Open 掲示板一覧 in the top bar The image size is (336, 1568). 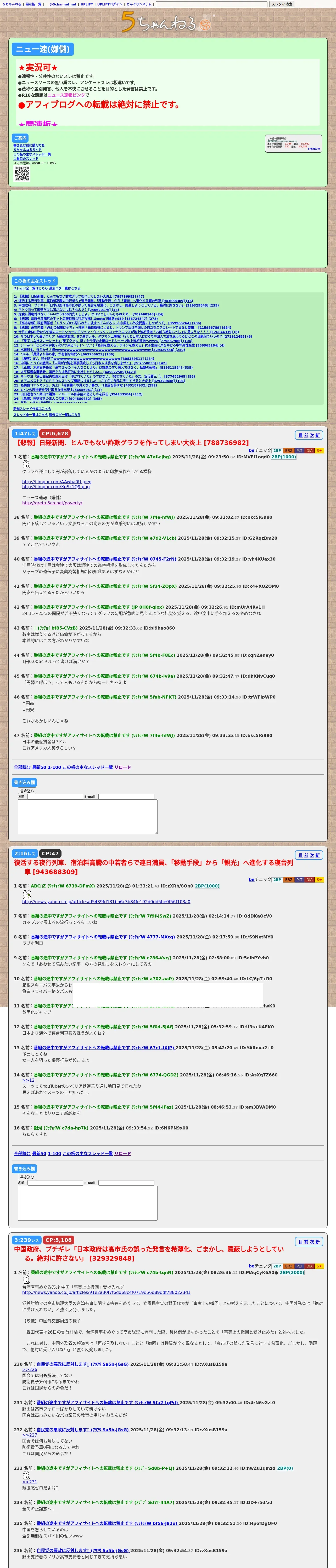[33, 4]
